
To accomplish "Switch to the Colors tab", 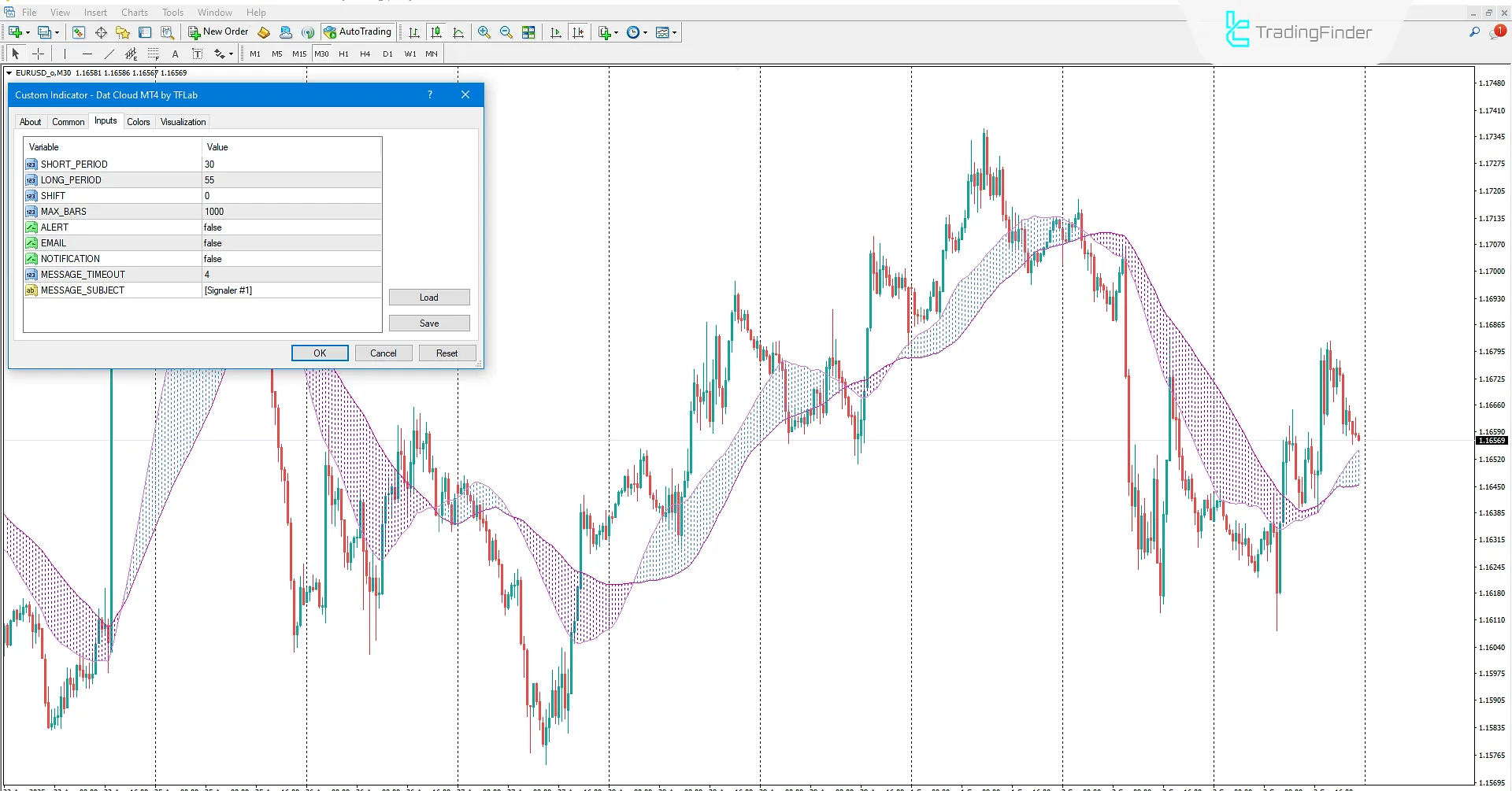I will [x=139, y=121].
